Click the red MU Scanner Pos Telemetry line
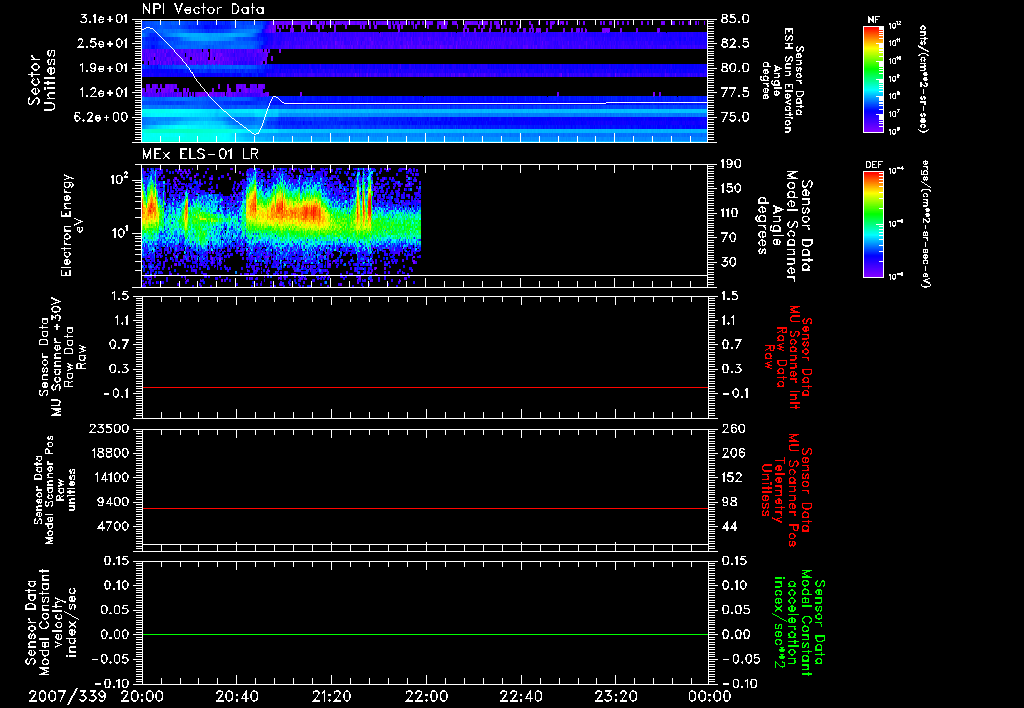The width and height of the screenshot is (1024, 708). pos(424,508)
